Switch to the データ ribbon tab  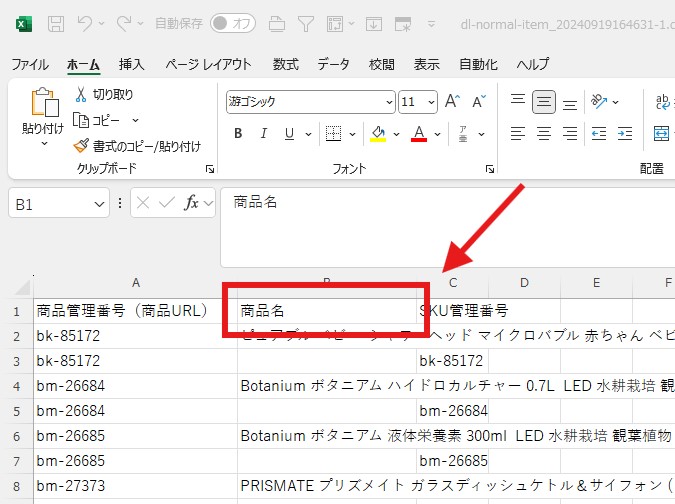tap(333, 65)
